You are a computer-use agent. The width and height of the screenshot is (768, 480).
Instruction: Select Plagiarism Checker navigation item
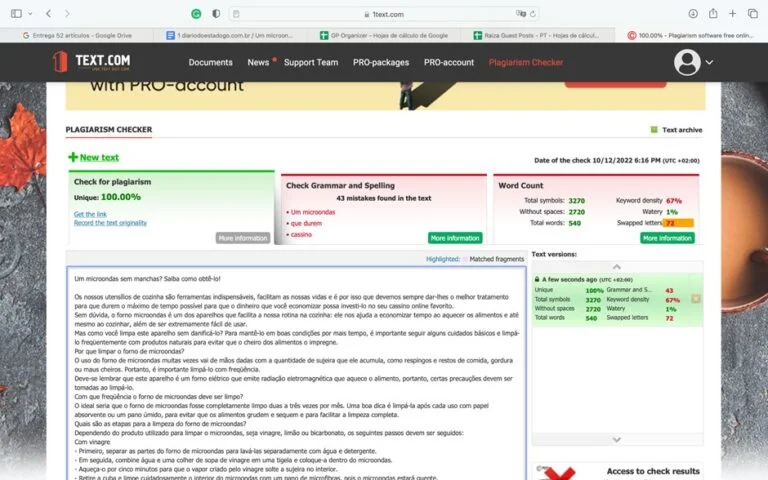coord(526,62)
